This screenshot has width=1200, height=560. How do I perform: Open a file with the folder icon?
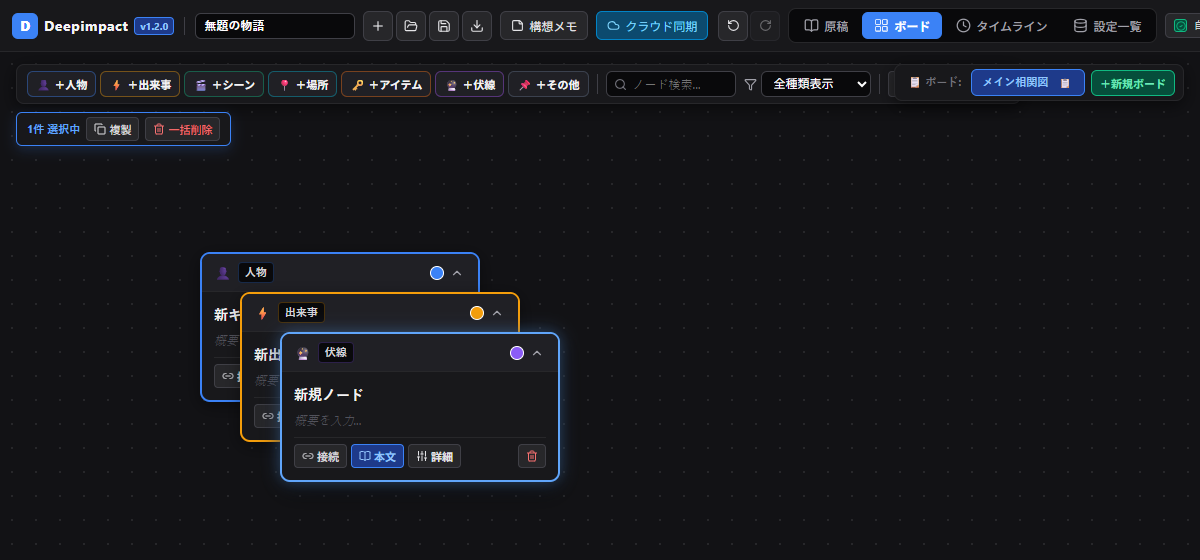pyautogui.click(x=411, y=26)
